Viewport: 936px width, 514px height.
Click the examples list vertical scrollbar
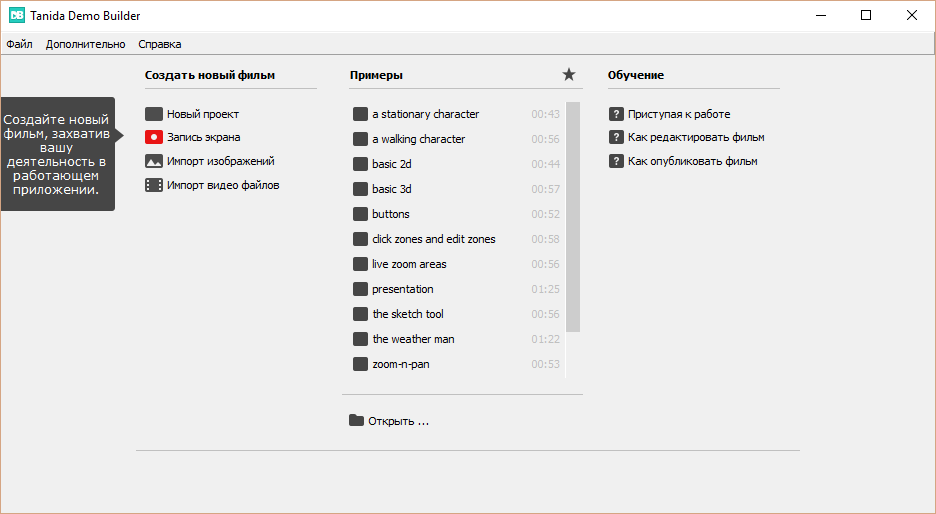point(573,216)
